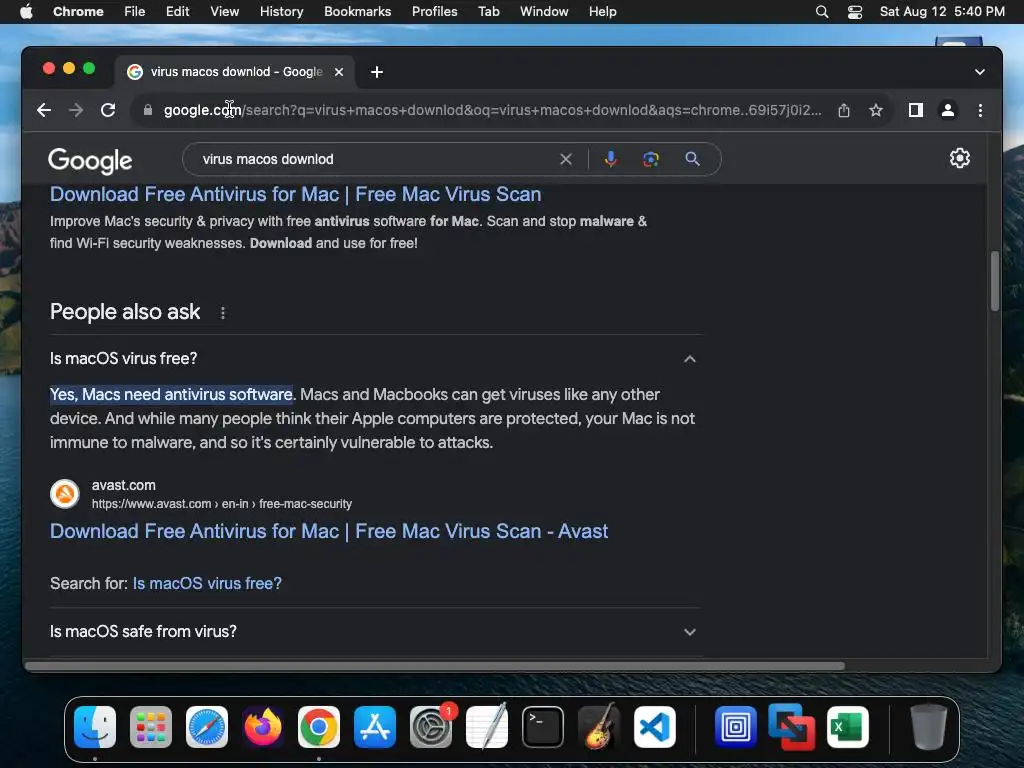Open the Chrome profile icon
This screenshot has width=1024, height=768.
click(948, 110)
